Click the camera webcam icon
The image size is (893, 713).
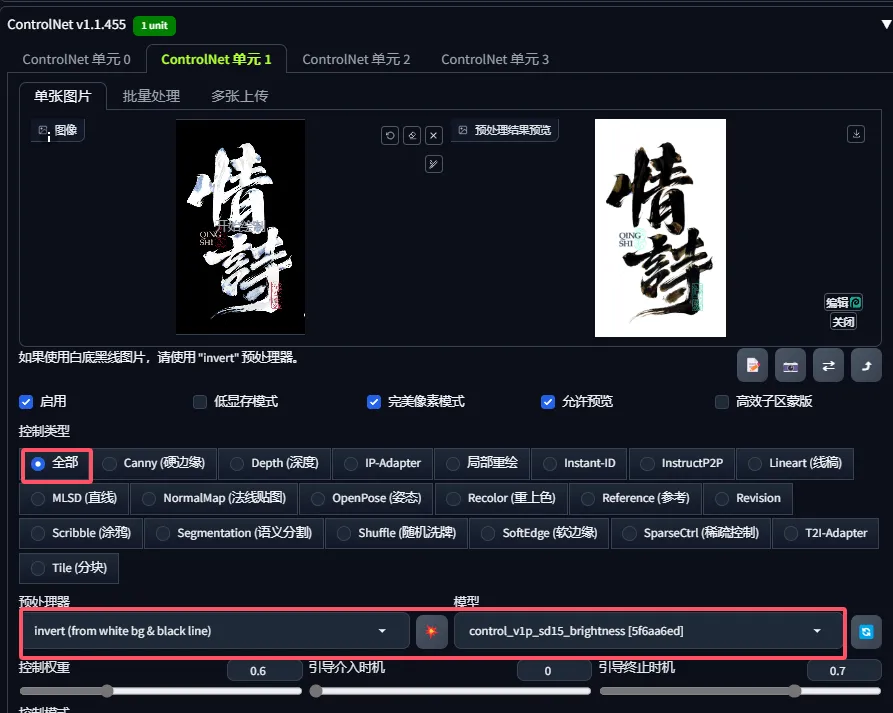790,366
